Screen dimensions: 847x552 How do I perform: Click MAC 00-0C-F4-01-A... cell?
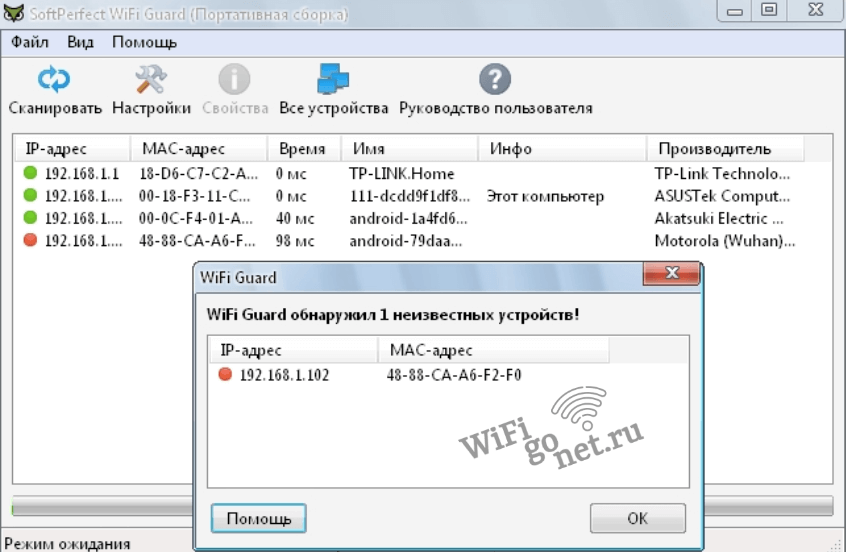pos(196,218)
